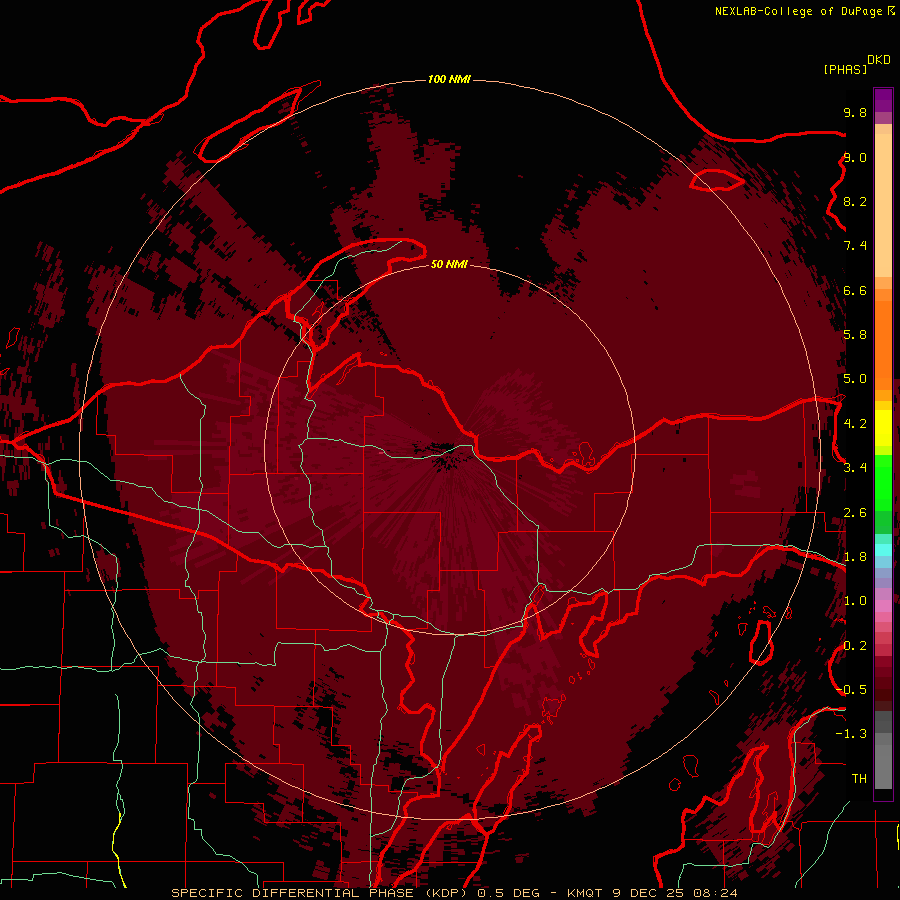Click the radar site at the rings' center
The width and height of the screenshot is (900, 900).
click(x=449, y=449)
